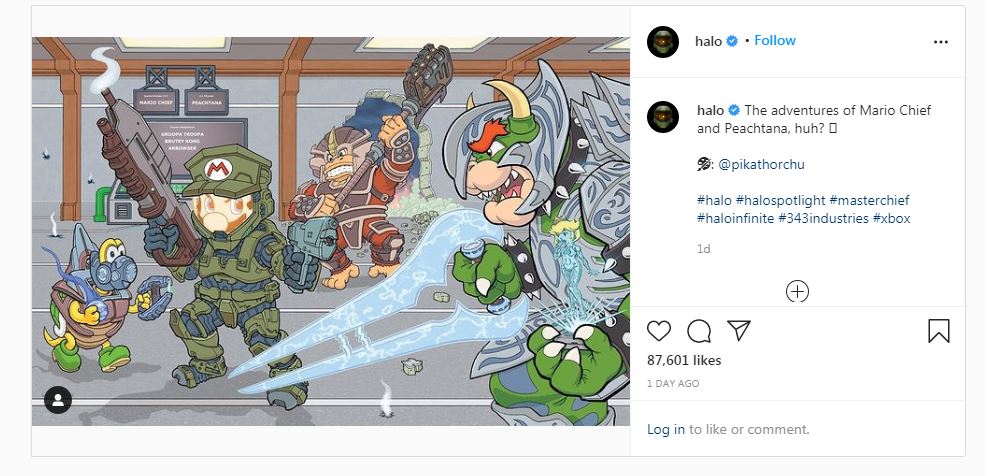Open the #halo hashtag
The height and width of the screenshot is (476, 985).
click(714, 201)
